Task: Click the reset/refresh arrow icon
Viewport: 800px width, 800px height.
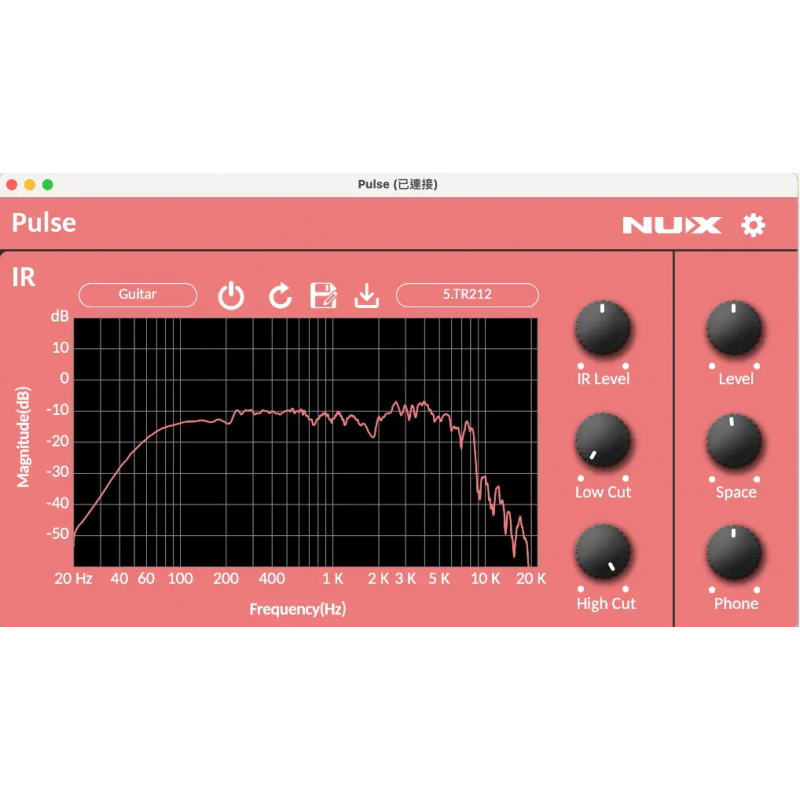Action: [x=278, y=295]
